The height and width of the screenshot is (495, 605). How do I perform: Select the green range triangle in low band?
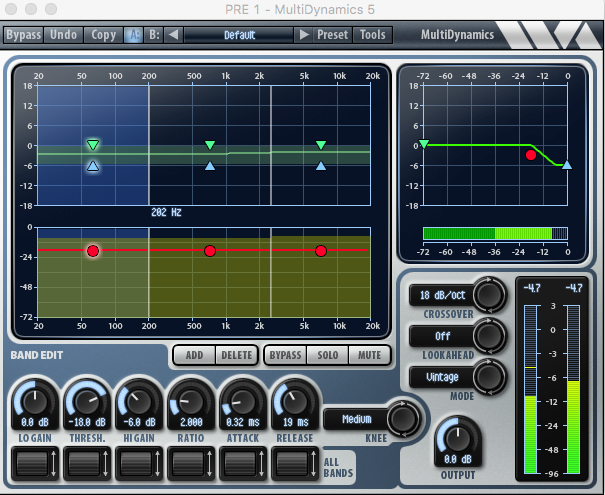click(93, 145)
